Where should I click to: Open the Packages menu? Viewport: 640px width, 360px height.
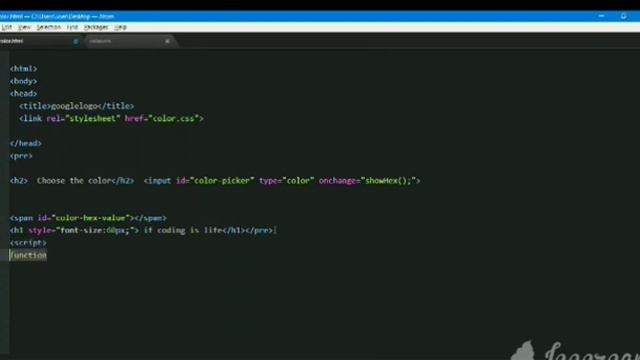pyautogui.click(x=96, y=27)
